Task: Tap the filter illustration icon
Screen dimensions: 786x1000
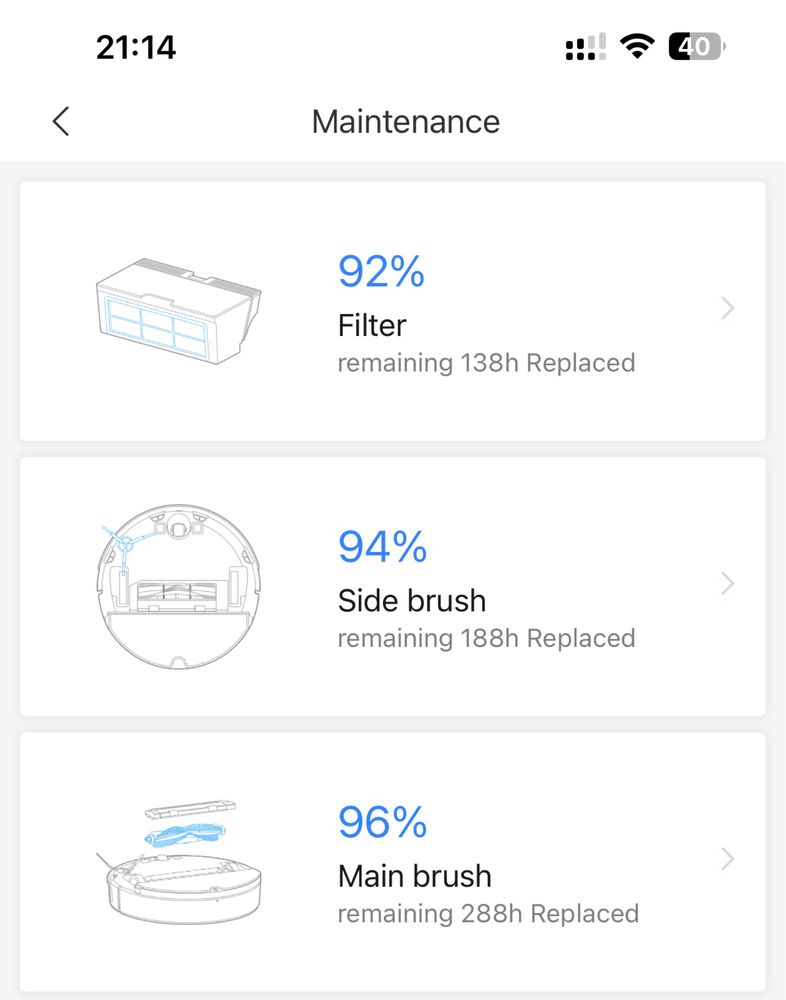Action: point(179,311)
